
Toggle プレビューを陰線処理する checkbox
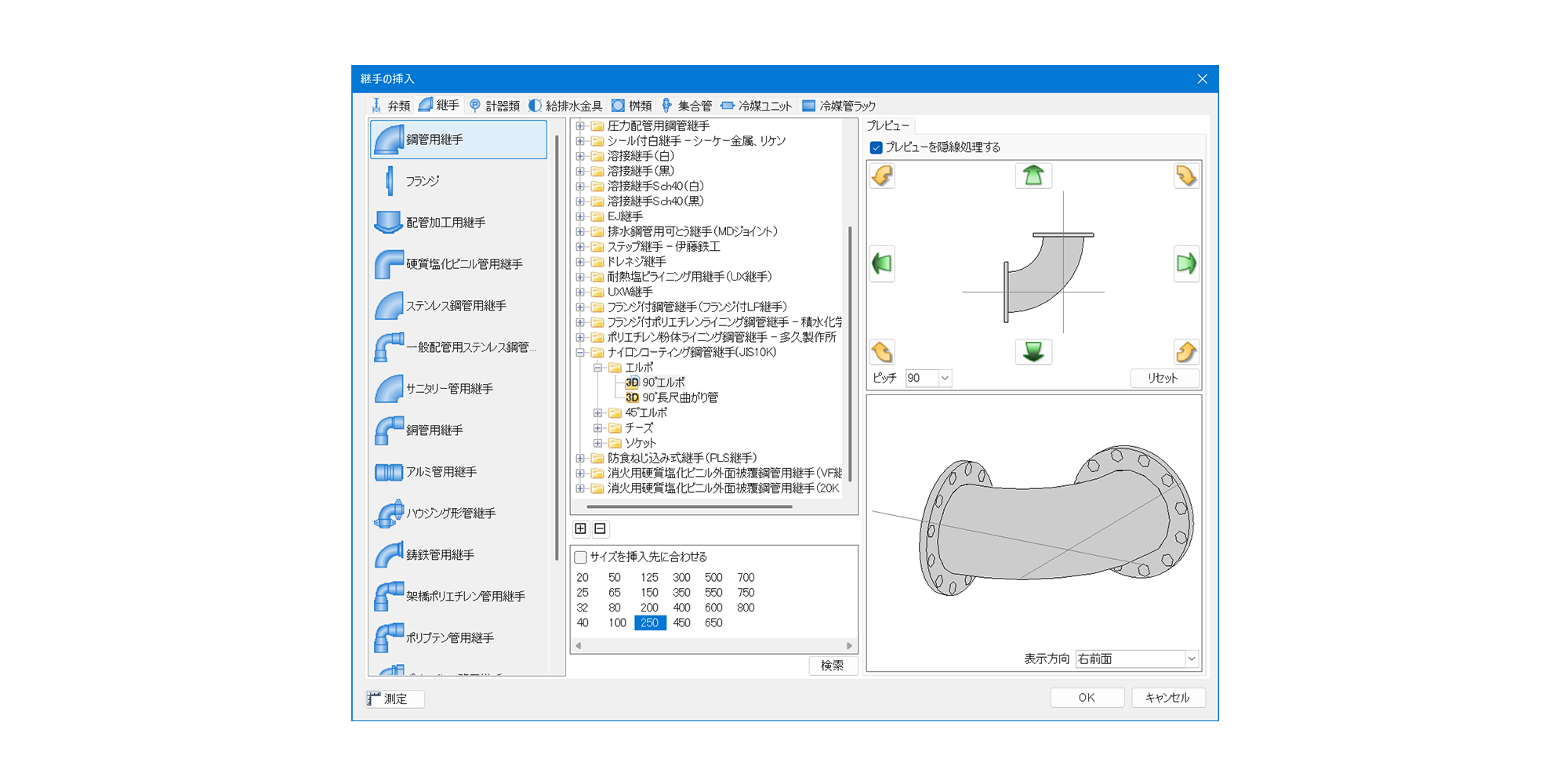(x=877, y=147)
